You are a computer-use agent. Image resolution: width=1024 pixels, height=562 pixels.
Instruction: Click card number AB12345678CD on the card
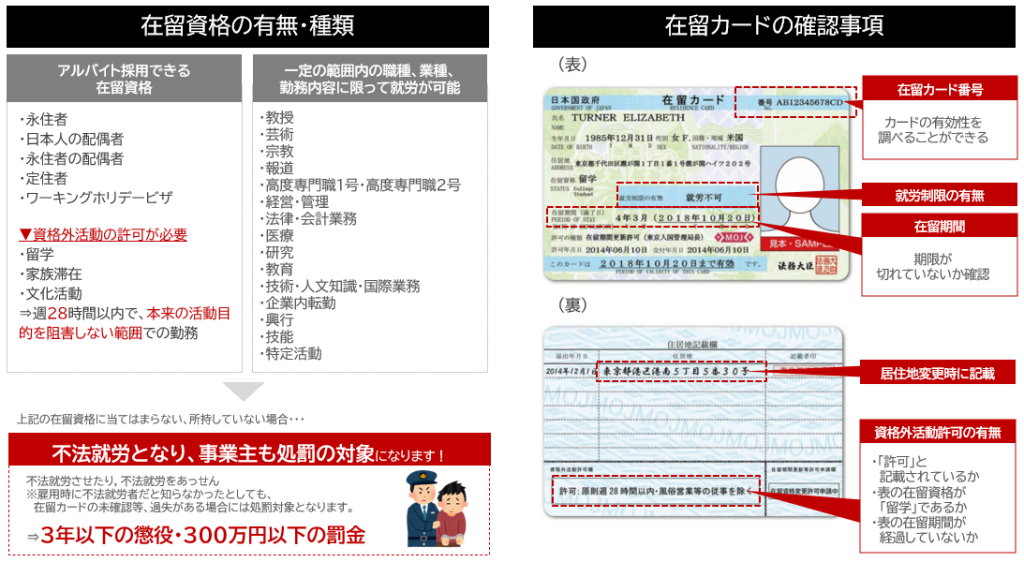point(808,102)
